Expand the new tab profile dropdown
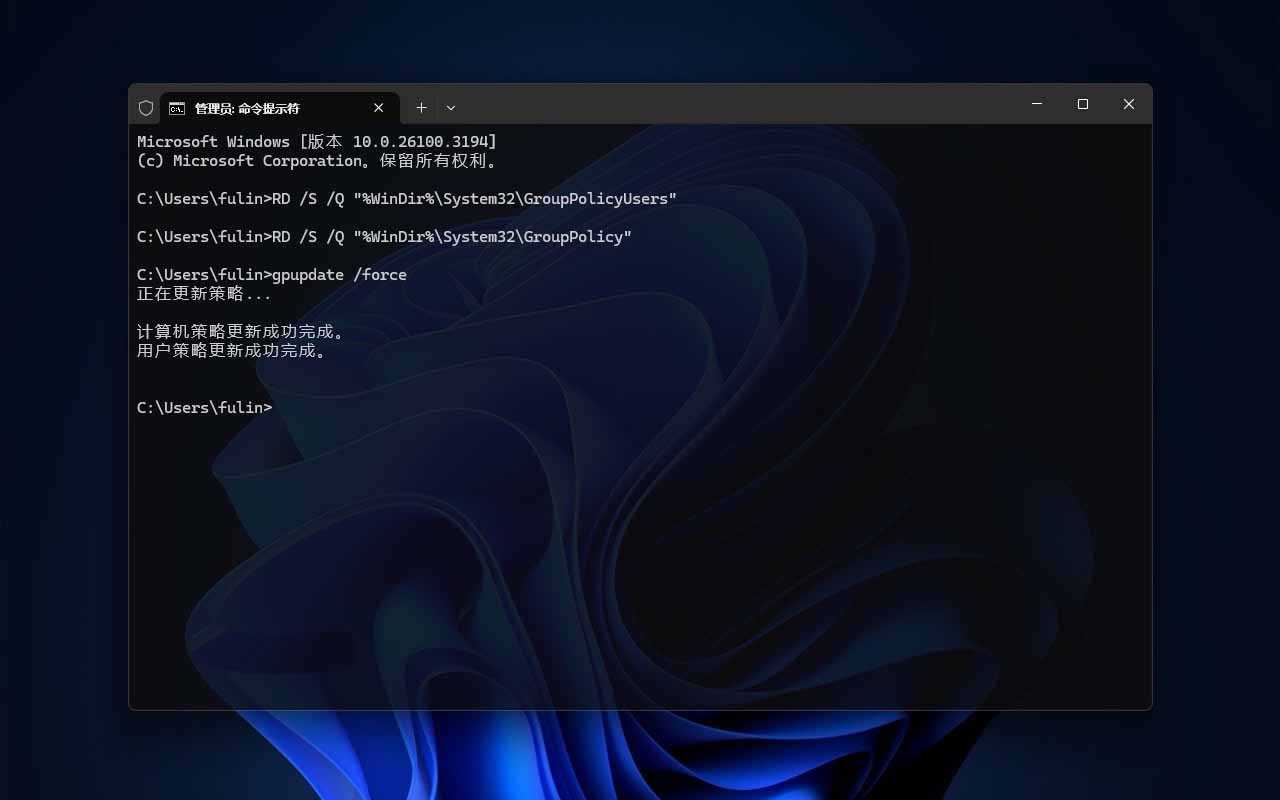The height and width of the screenshot is (800, 1280). (451, 108)
